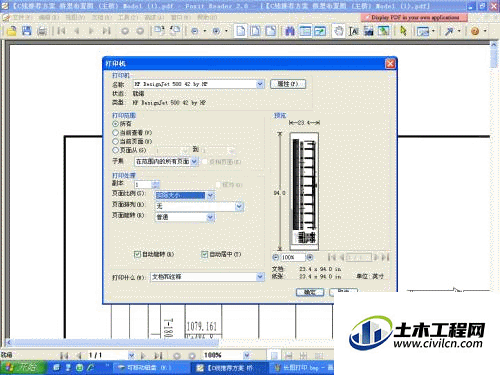Open zoom-in toolbar dropdown arrow
The width and height of the screenshot is (500, 375).
(226, 31)
